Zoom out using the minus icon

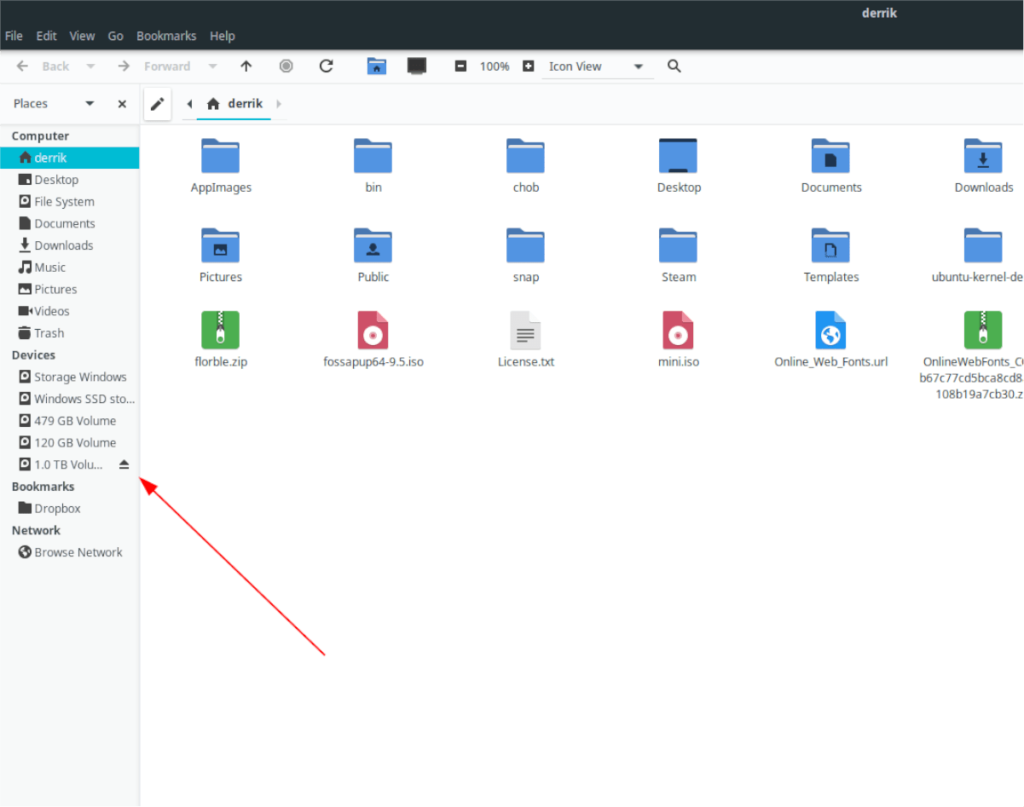pyautogui.click(x=461, y=66)
